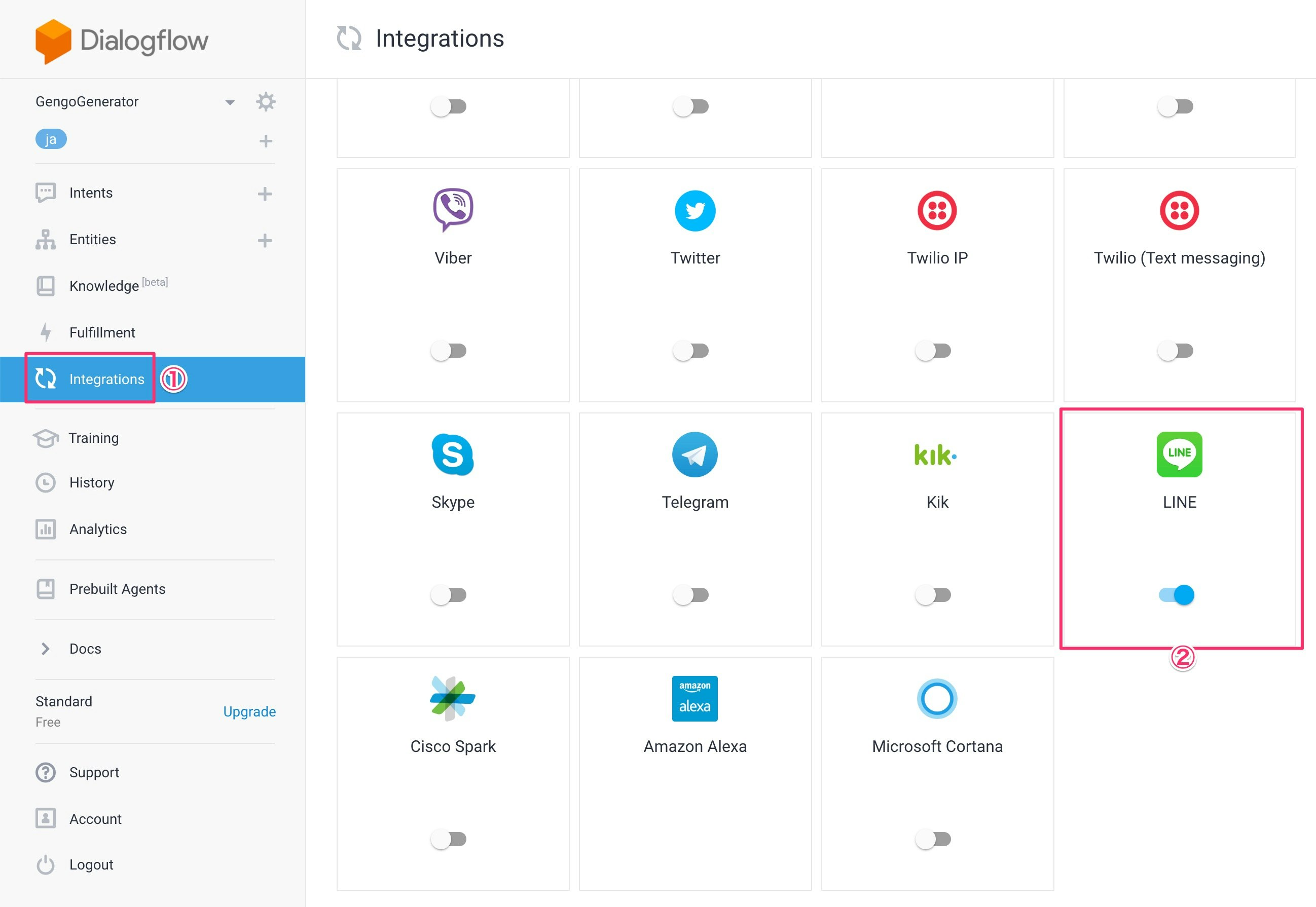Open the History section
Image resolution: width=1316 pixels, height=907 pixels.
click(92, 482)
